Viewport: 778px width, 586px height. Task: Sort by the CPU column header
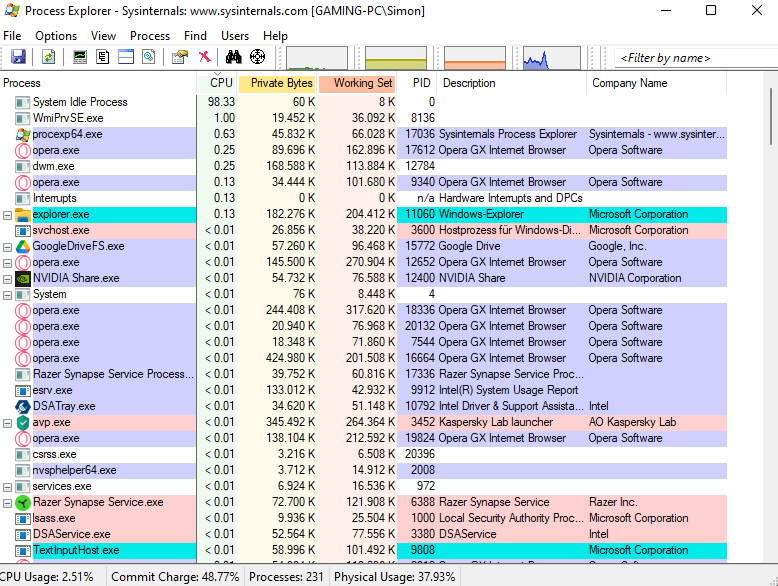point(217,83)
